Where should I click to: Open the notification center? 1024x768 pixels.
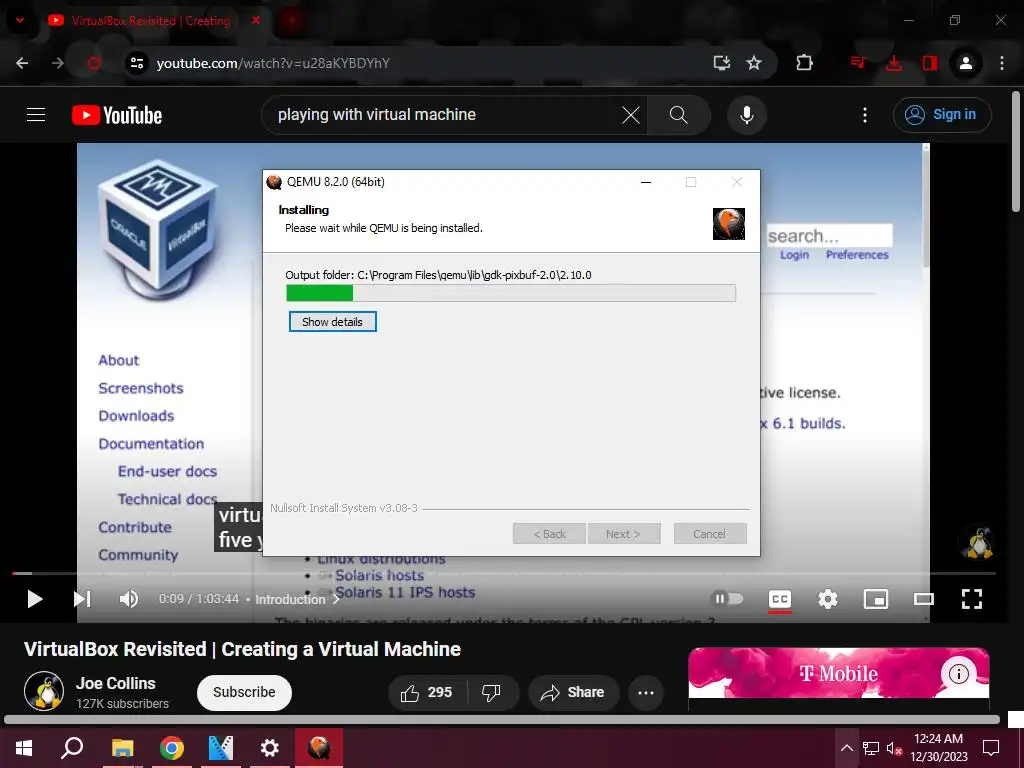(991, 748)
